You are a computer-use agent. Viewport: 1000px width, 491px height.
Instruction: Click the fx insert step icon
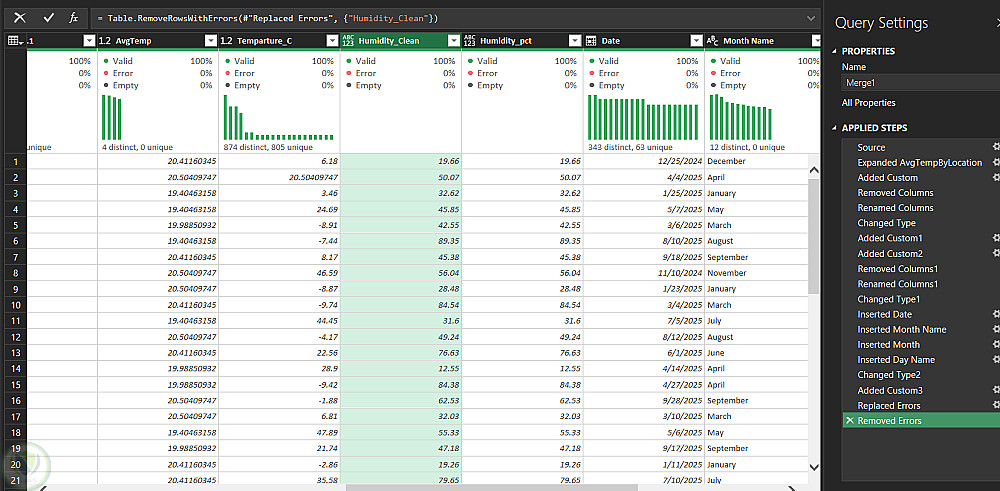click(74, 18)
